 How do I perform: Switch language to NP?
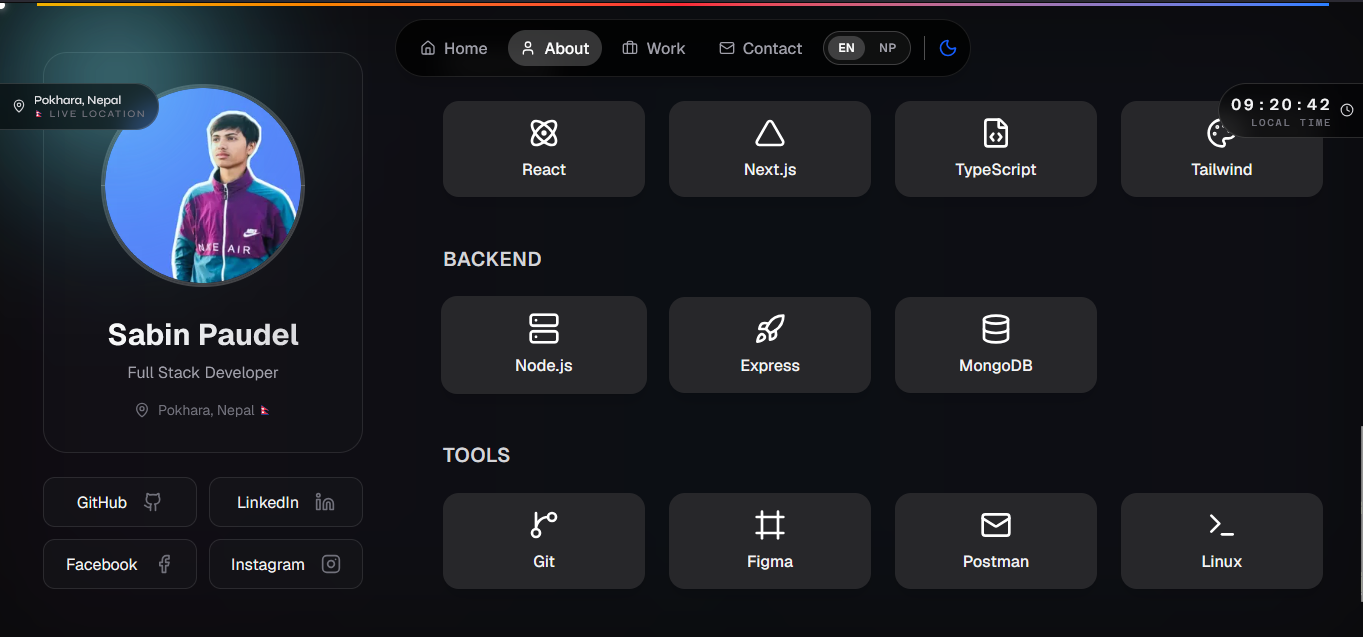pos(887,48)
